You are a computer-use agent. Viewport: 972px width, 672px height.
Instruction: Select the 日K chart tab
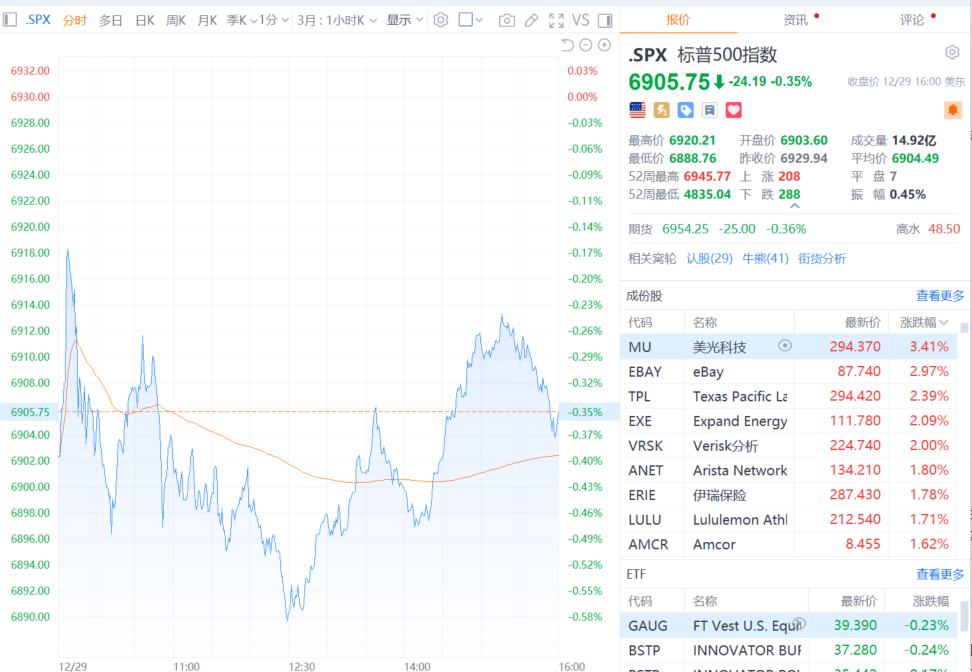(145, 20)
